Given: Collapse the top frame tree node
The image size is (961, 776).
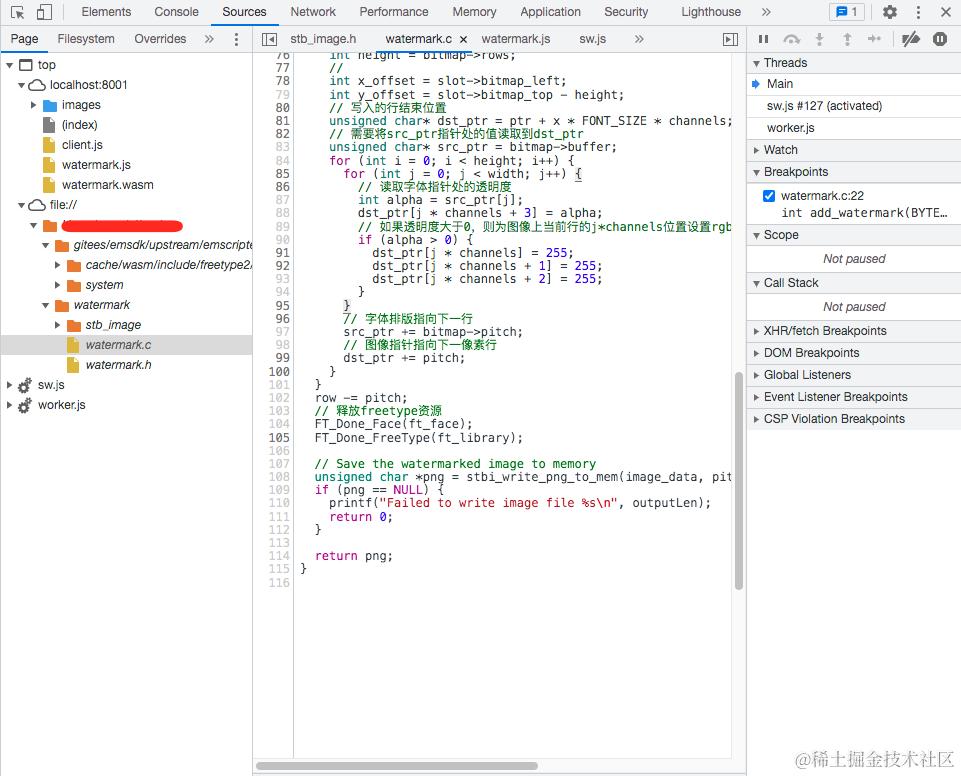Looking at the screenshot, I should click(x=10, y=65).
